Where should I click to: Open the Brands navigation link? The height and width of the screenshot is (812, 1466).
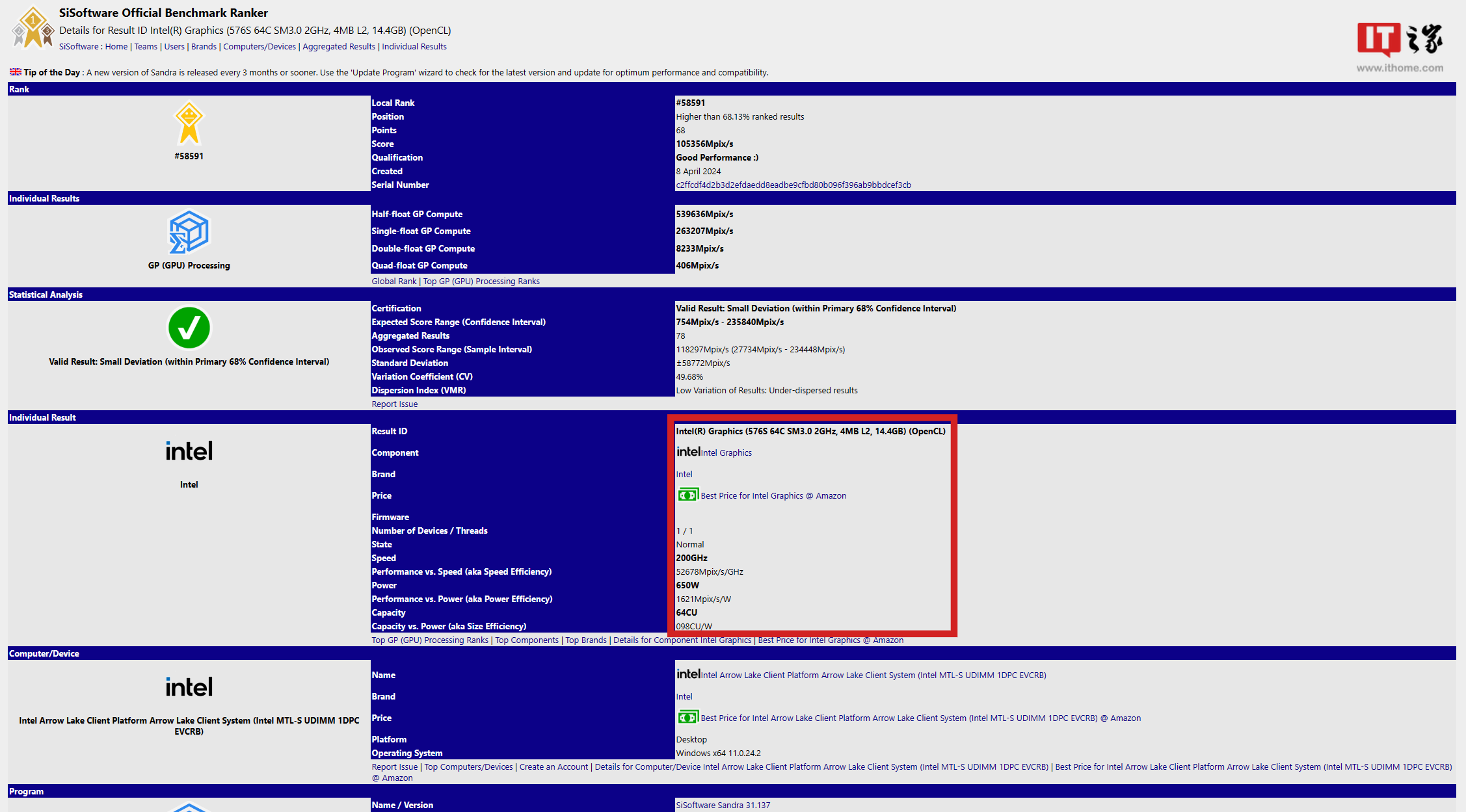point(204,47)
